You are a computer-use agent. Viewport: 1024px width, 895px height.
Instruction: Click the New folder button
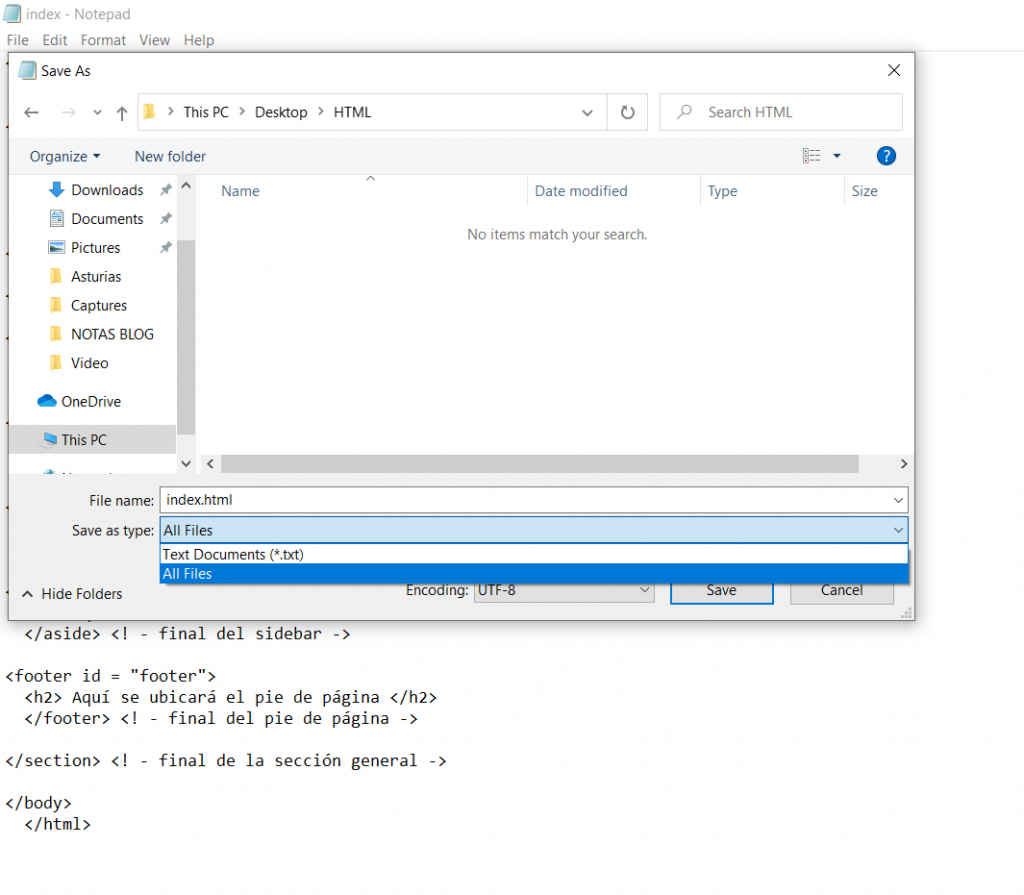[170, 156]
